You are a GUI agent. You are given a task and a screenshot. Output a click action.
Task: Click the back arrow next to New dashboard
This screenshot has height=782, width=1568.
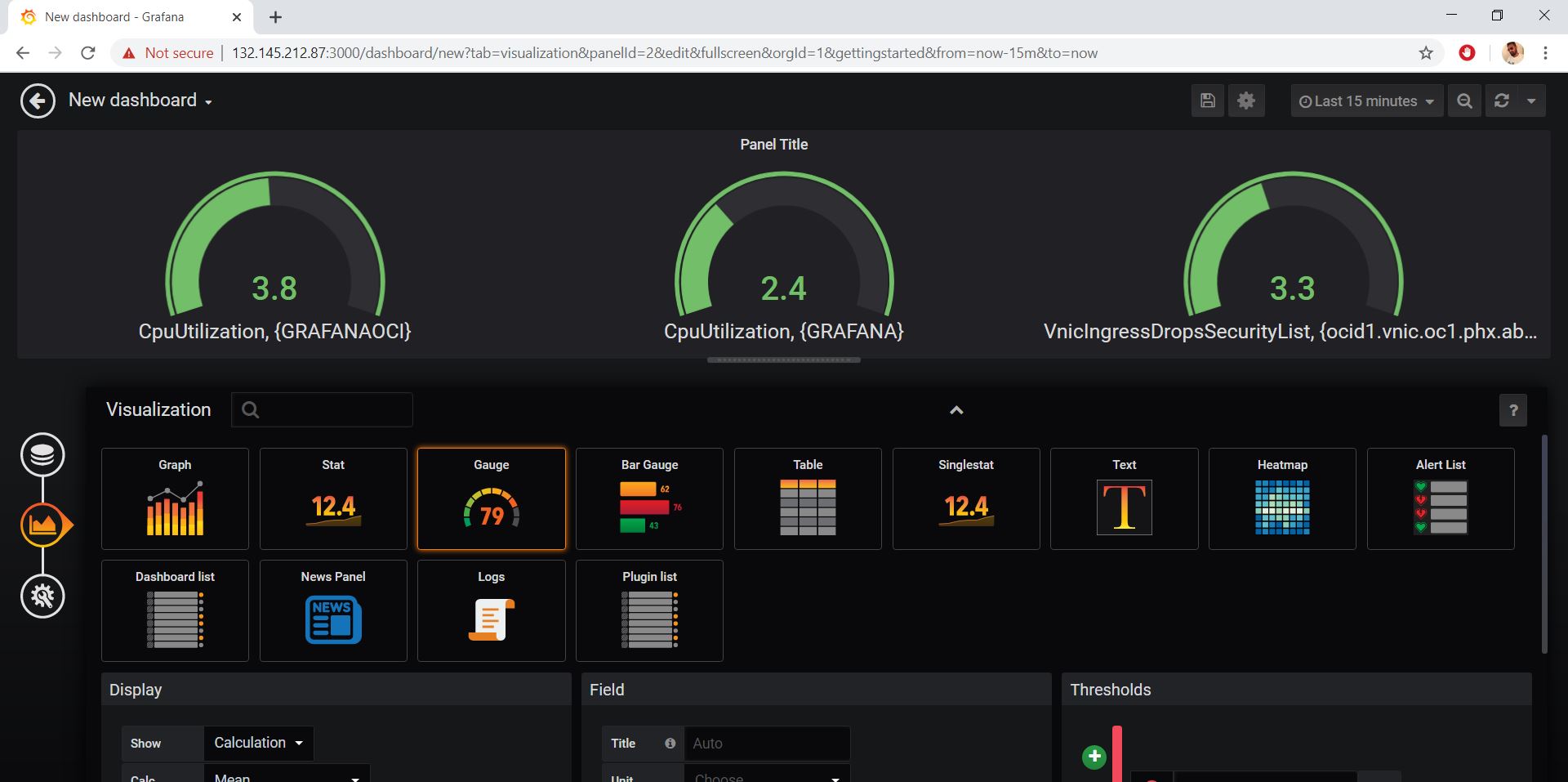pyautogui.click(x=38, y=101)
